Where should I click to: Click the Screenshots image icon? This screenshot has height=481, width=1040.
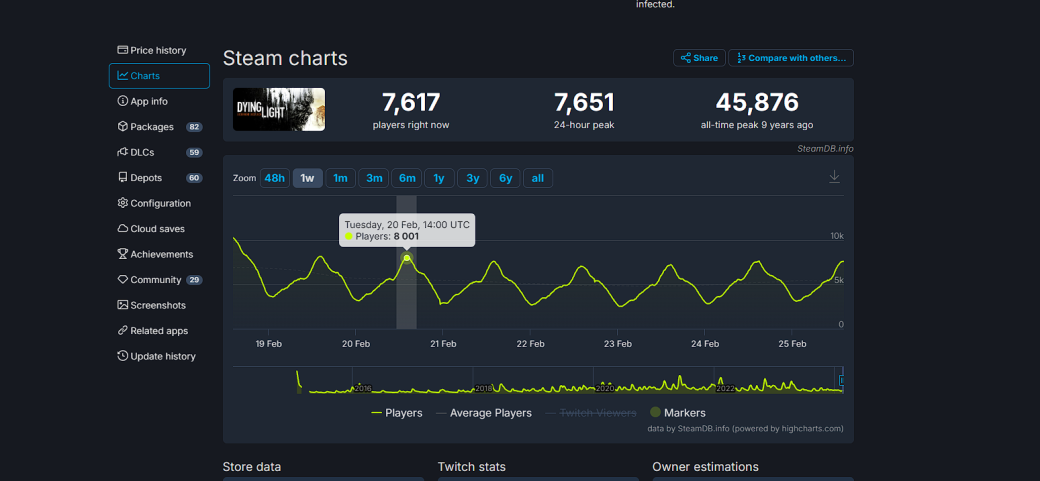[123, 305]
